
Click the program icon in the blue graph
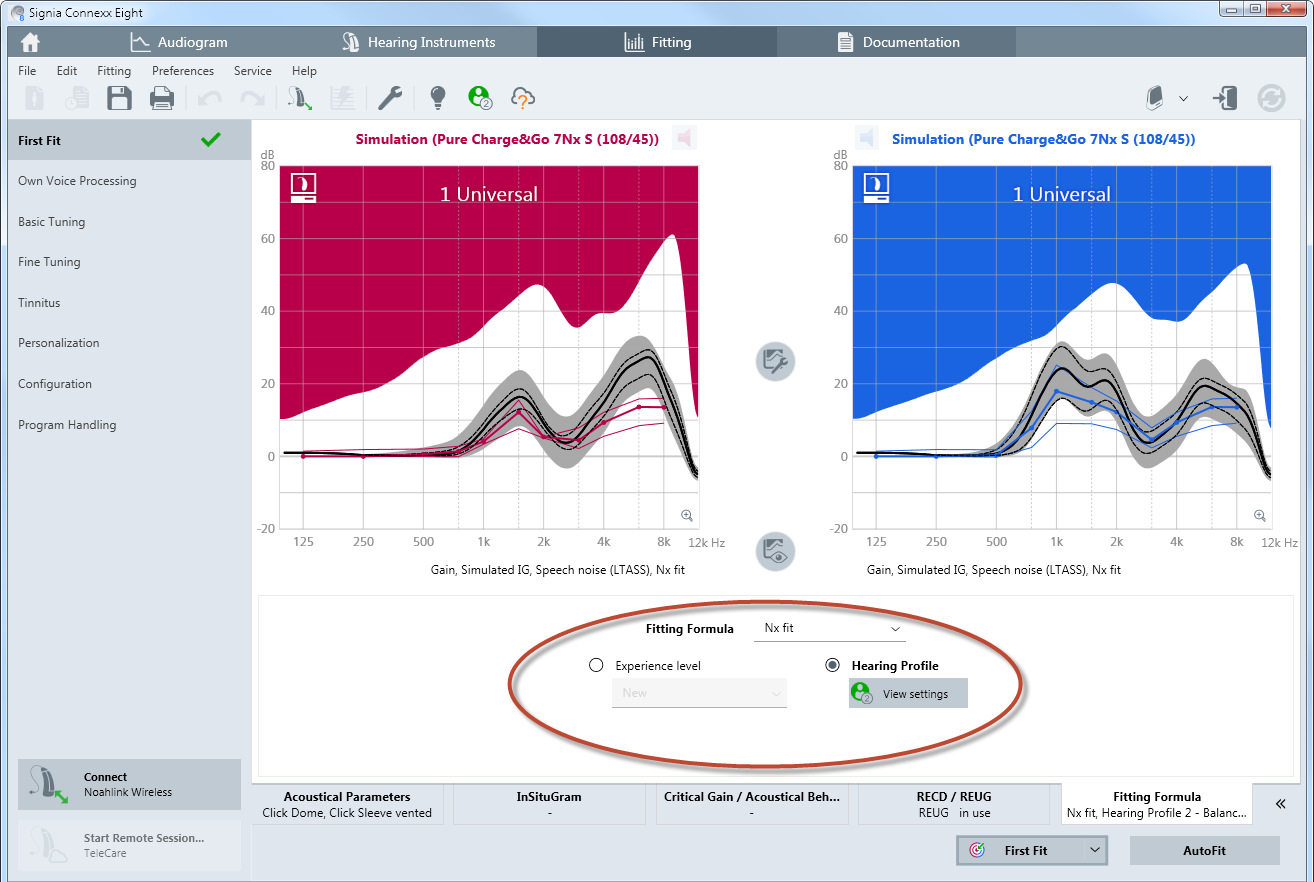pyautogui.click(x=877, y=188)
